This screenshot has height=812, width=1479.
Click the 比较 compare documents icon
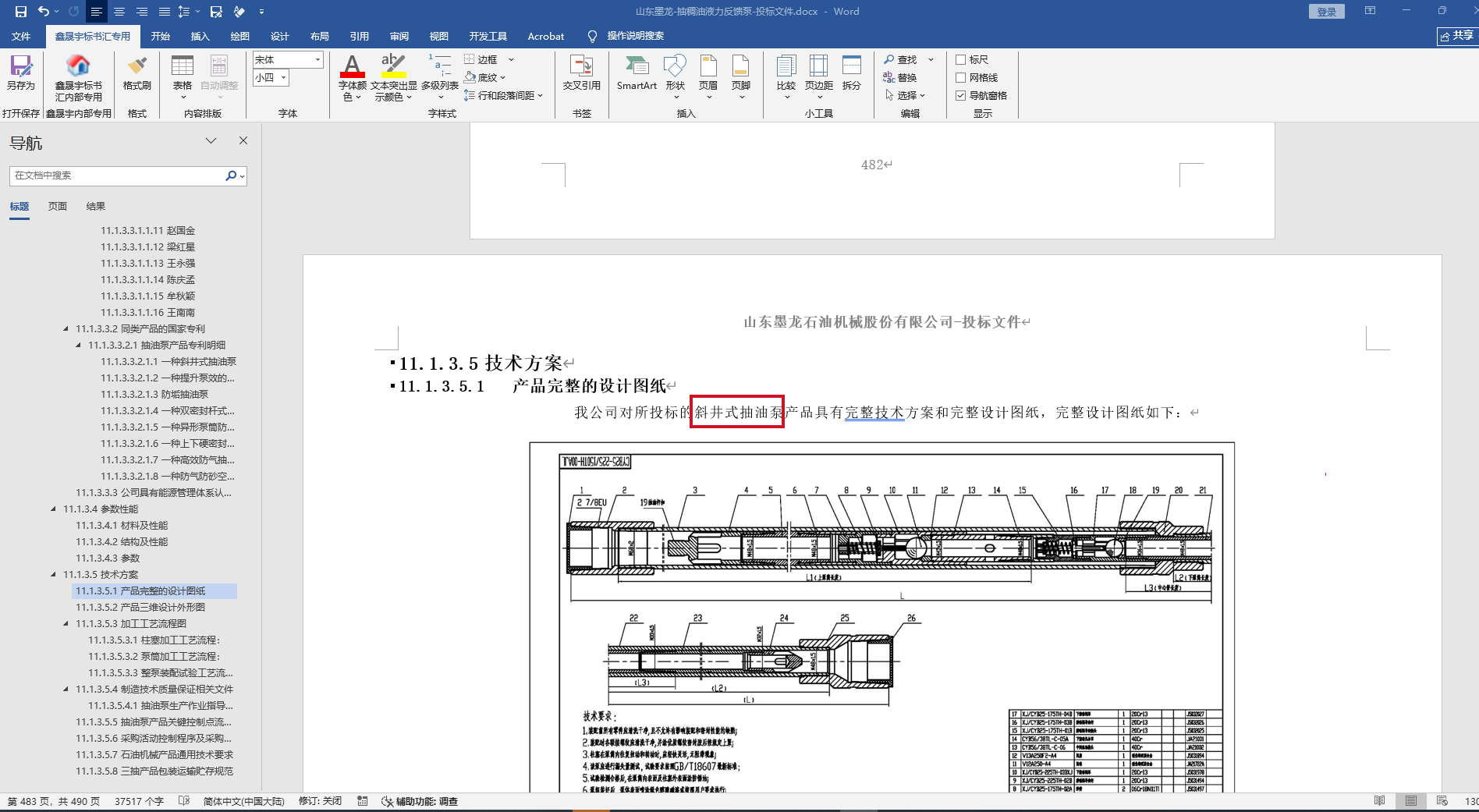point(786,76)
